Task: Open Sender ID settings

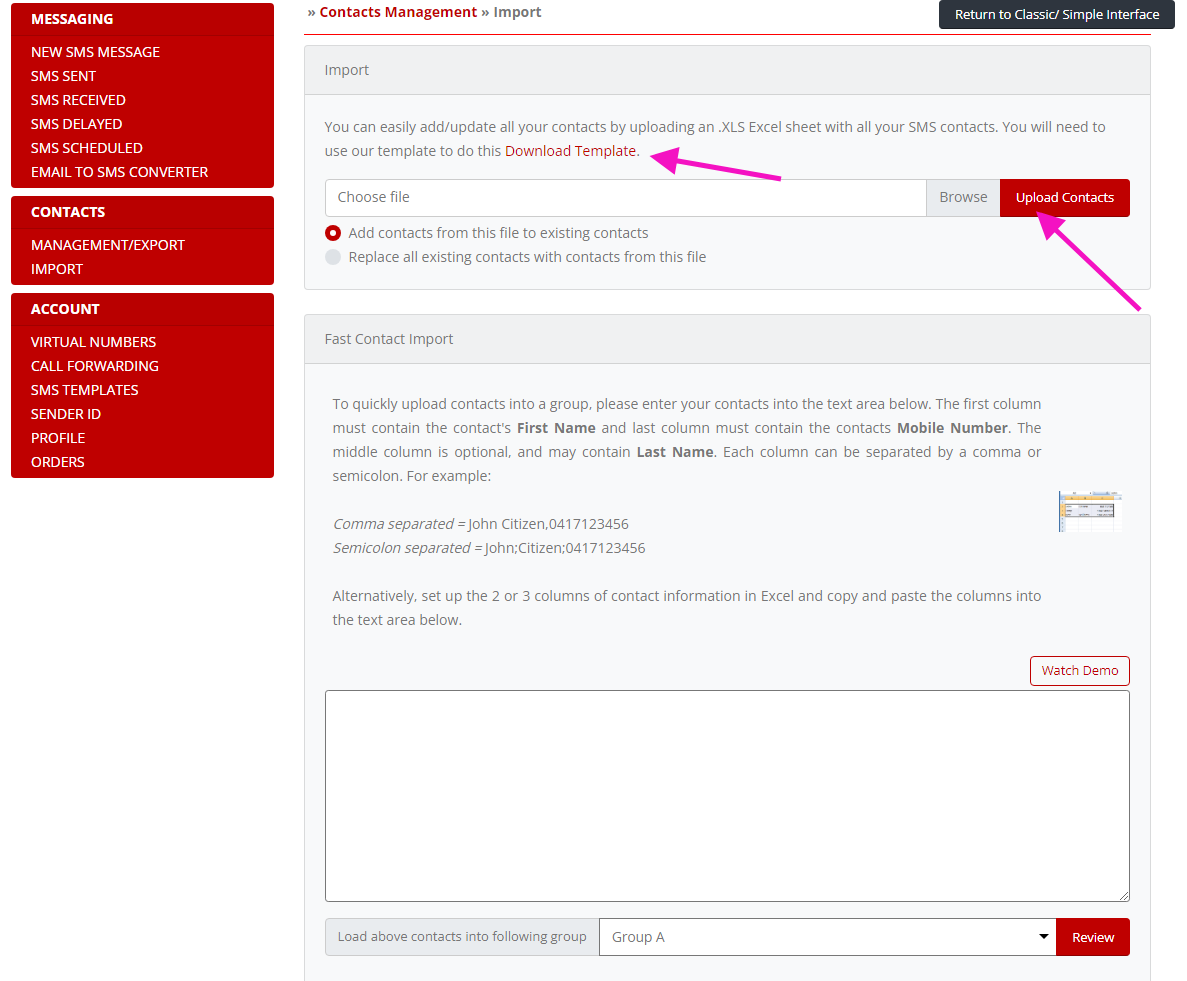Action: (x=66, y=414)
